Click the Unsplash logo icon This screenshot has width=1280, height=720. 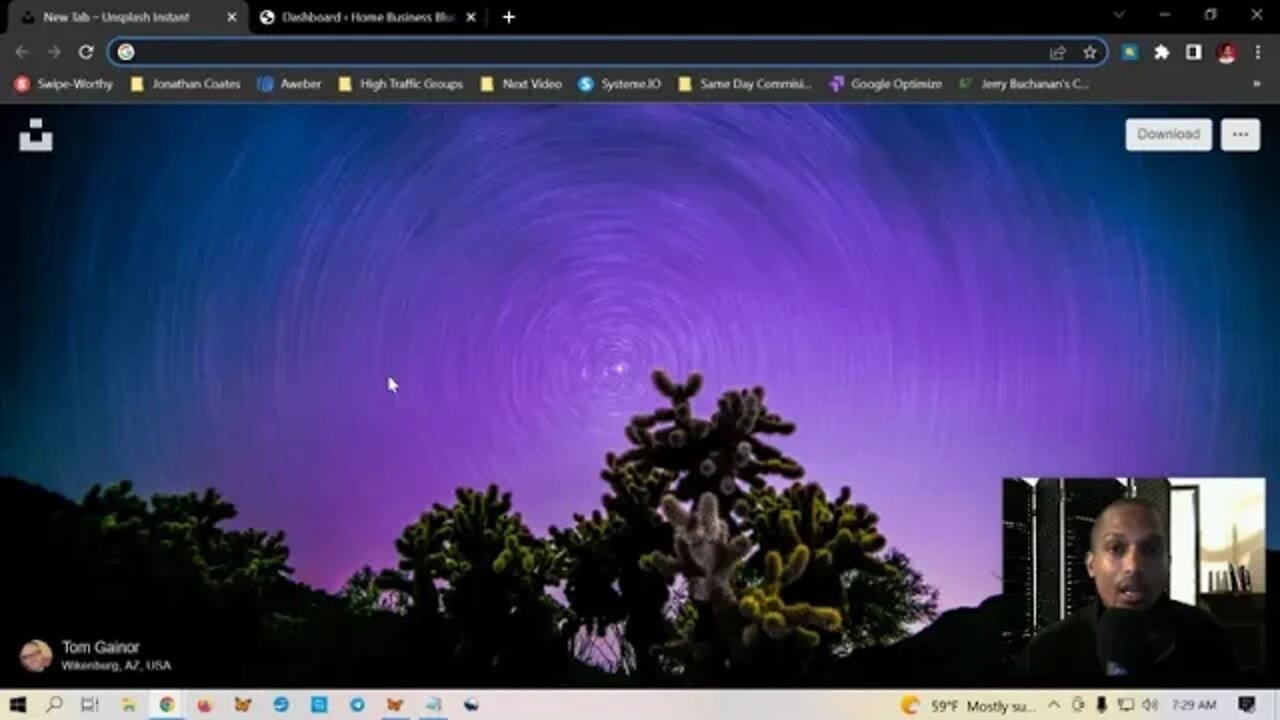(36, 134)
